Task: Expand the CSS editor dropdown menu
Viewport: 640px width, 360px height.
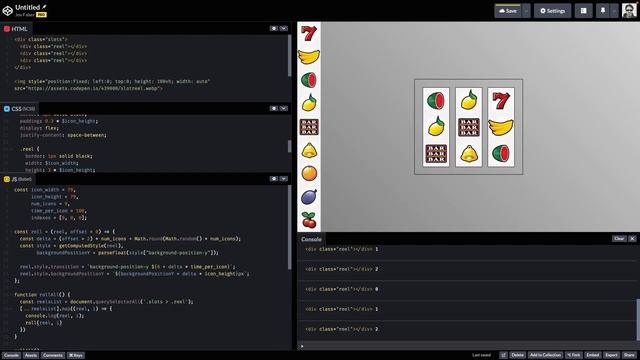Action: (284, 108)
